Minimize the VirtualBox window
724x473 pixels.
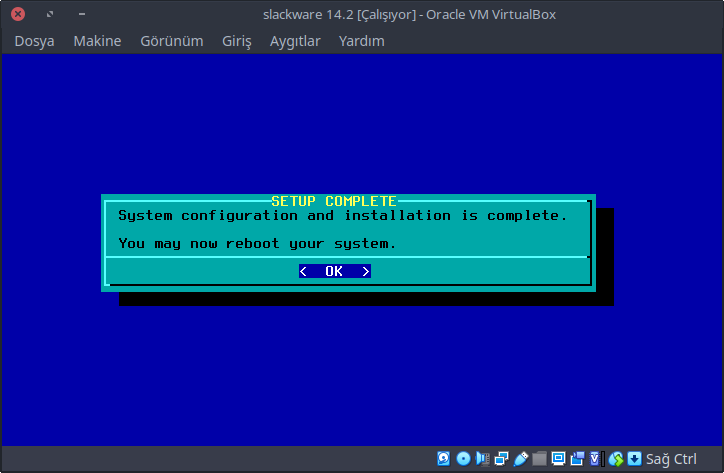[x=82, y=14]
